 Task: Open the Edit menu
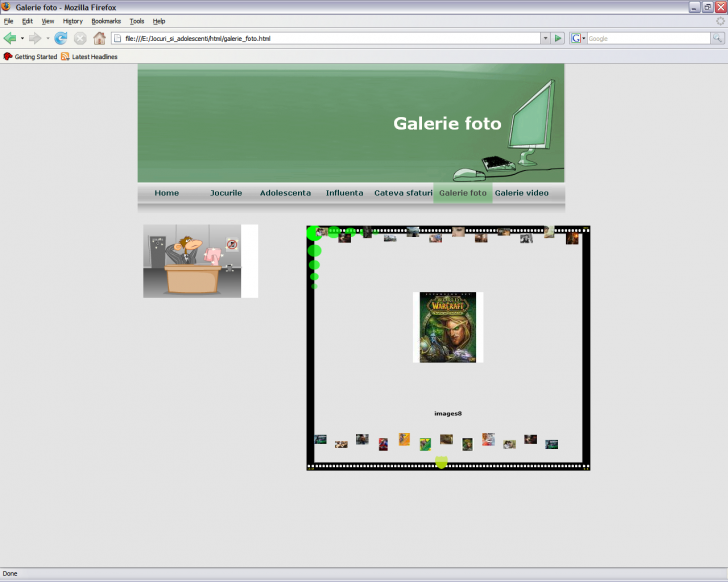coord(27,21)
